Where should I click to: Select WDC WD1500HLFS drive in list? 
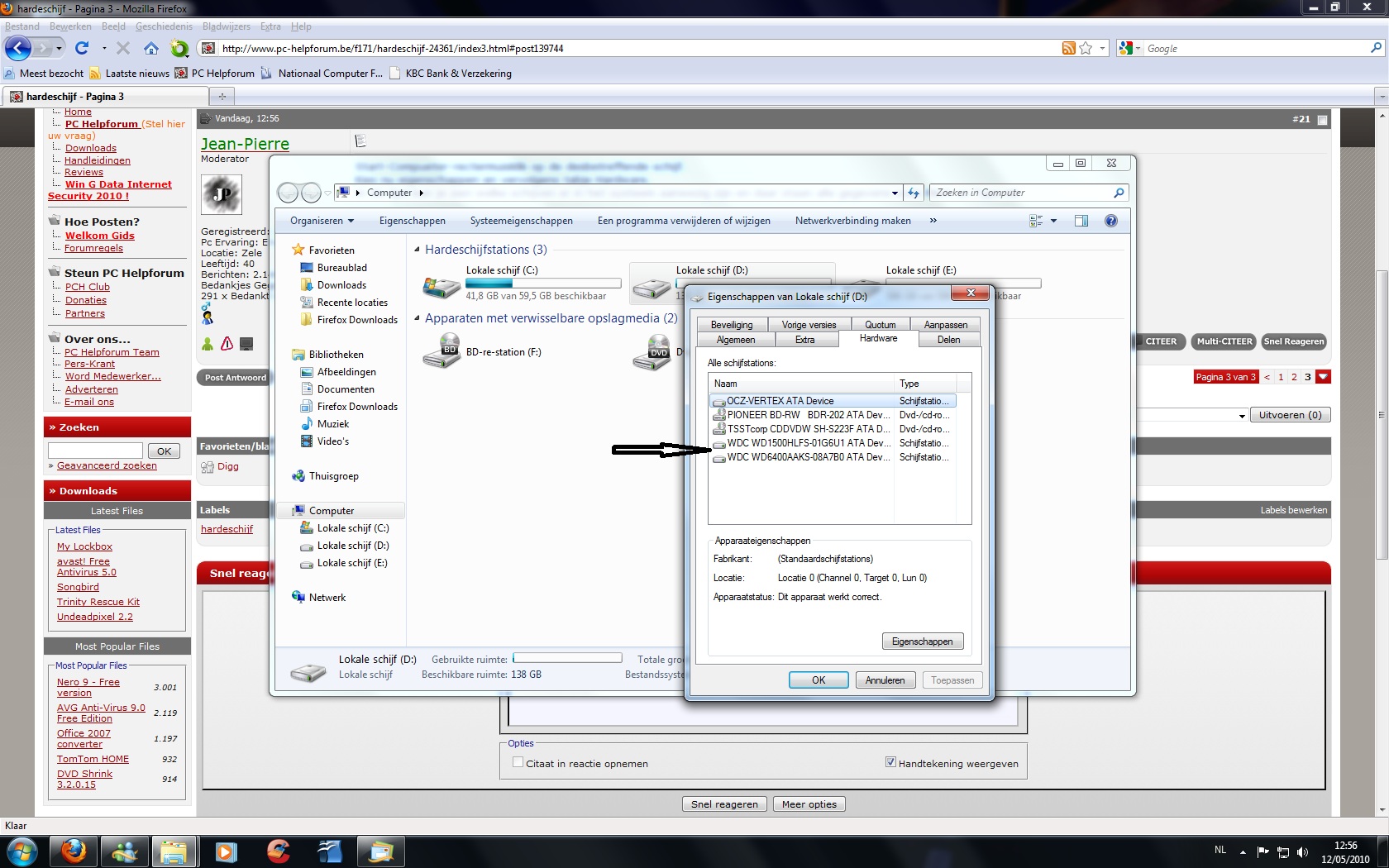[x=807, y=443]
